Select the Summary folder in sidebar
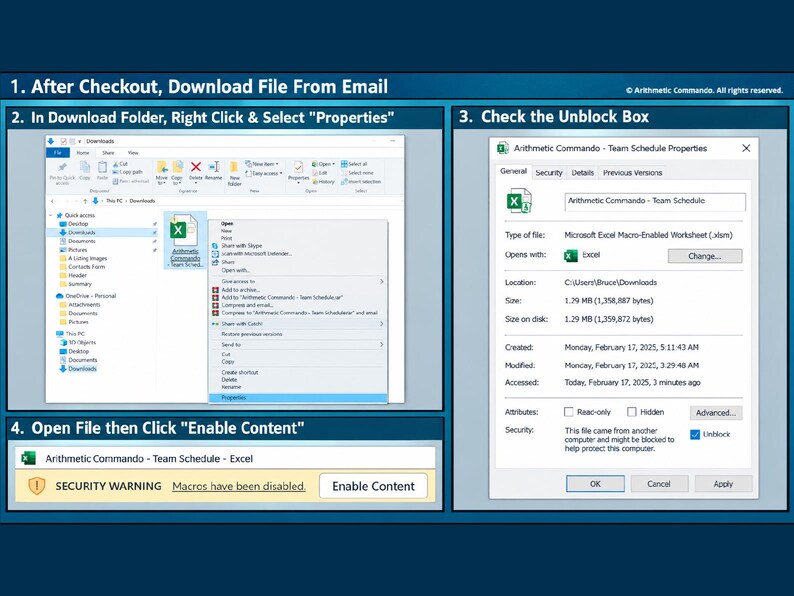 (x=75, y=284)
